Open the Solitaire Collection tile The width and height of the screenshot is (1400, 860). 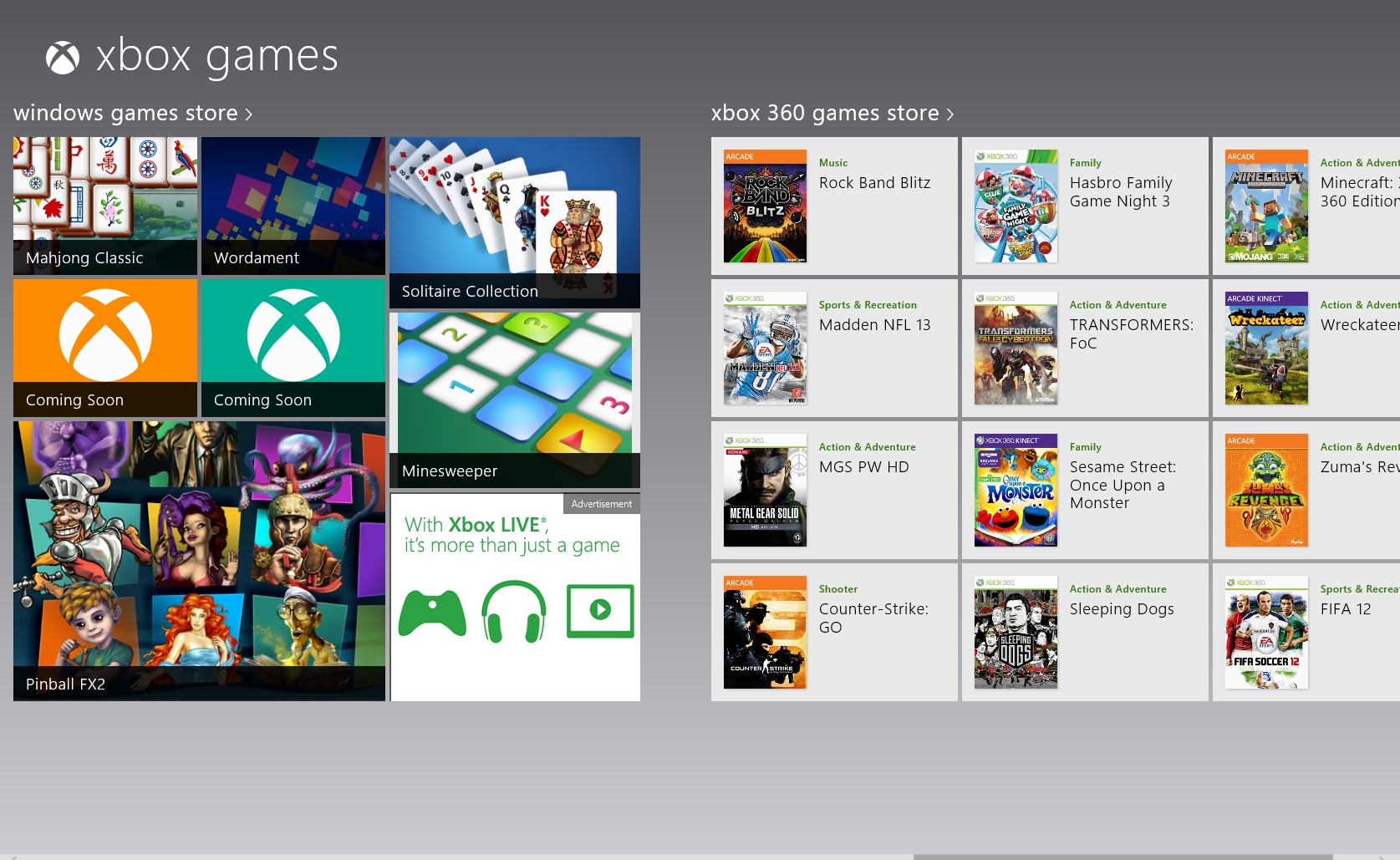(515, 222)
